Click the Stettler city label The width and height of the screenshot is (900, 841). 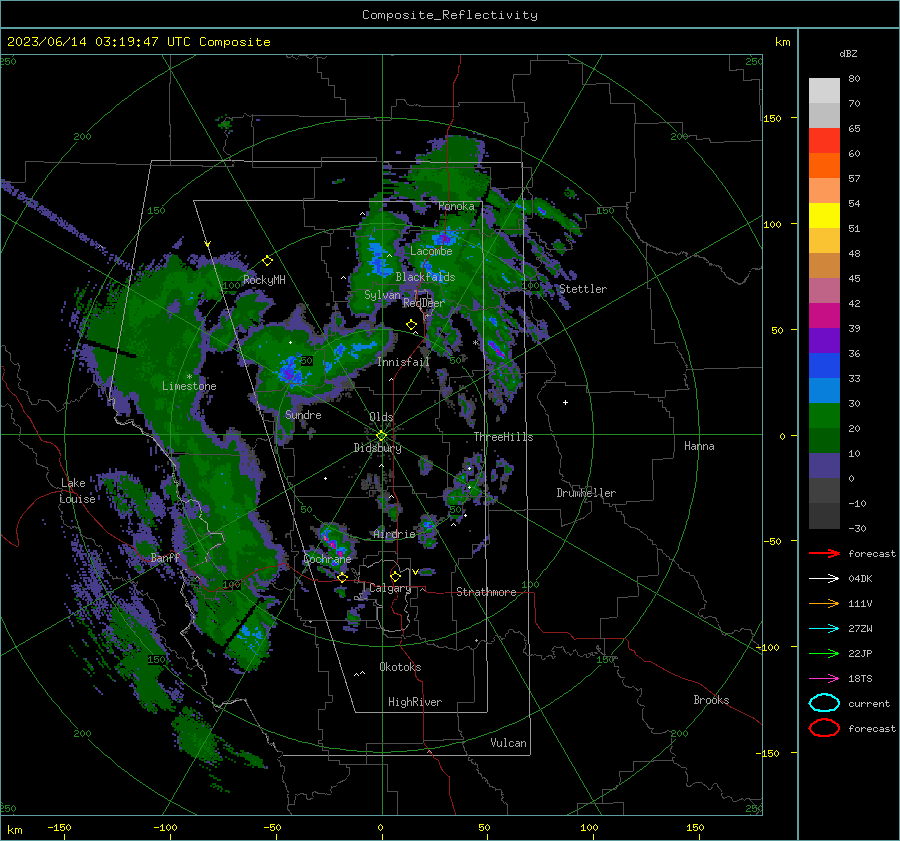tap(583, 289)
